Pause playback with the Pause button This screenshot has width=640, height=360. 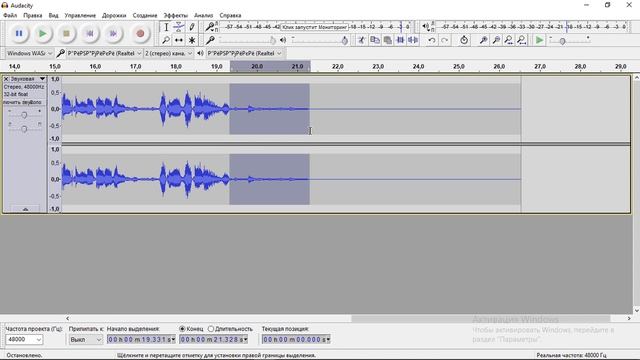pyautogui.click(x=19, y=33)
